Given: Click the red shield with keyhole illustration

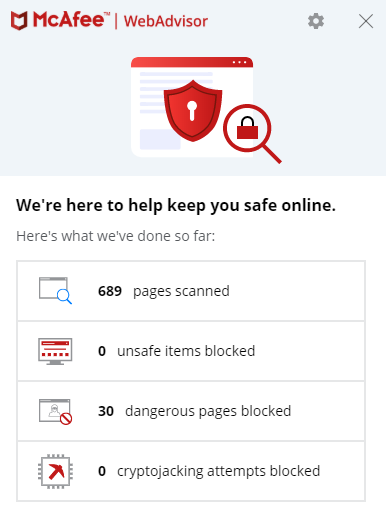Looking at the screenshot, I should click(x=193, y=111).
